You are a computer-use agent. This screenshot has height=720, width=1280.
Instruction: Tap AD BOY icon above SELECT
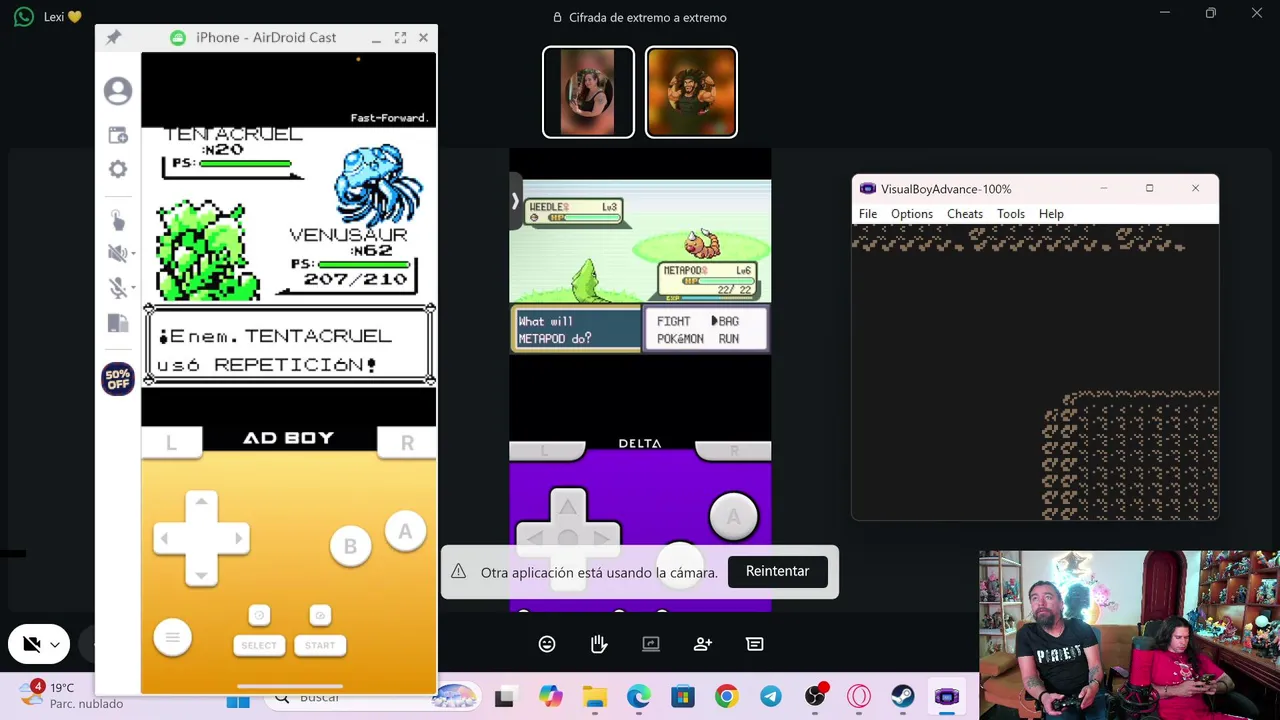(x=259, y=615)
